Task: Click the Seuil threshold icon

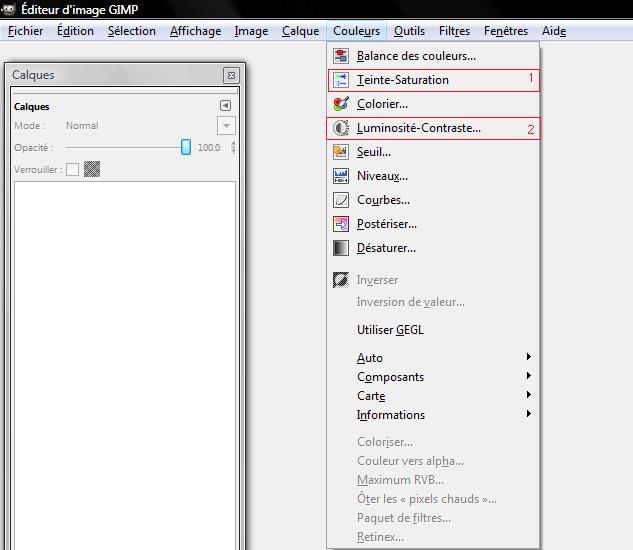Action: point(341,152)
